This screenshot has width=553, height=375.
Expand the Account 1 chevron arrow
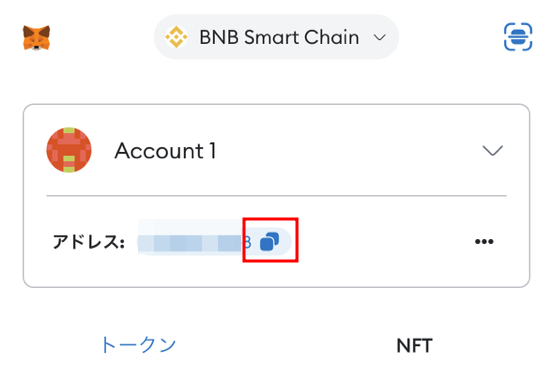pyautogui.click(x=492, y=151)
